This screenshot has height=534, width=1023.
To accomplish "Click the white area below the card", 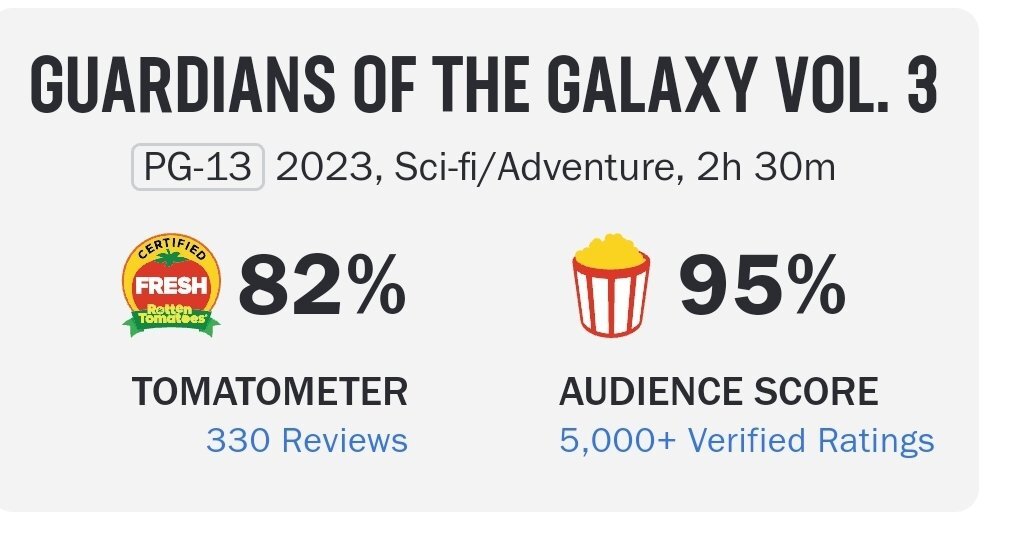I will (500, 524).
